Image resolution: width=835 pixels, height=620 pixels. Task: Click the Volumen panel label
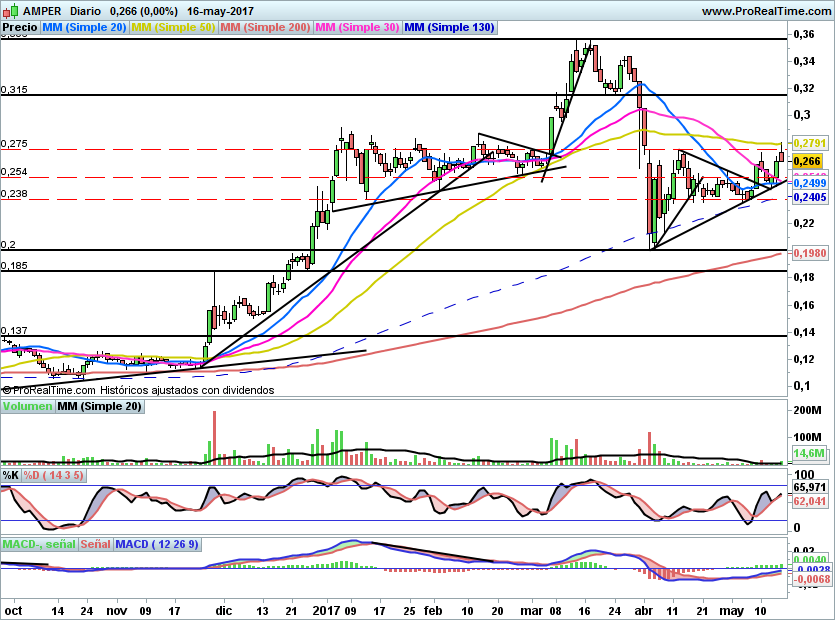(x=27, y=407)
